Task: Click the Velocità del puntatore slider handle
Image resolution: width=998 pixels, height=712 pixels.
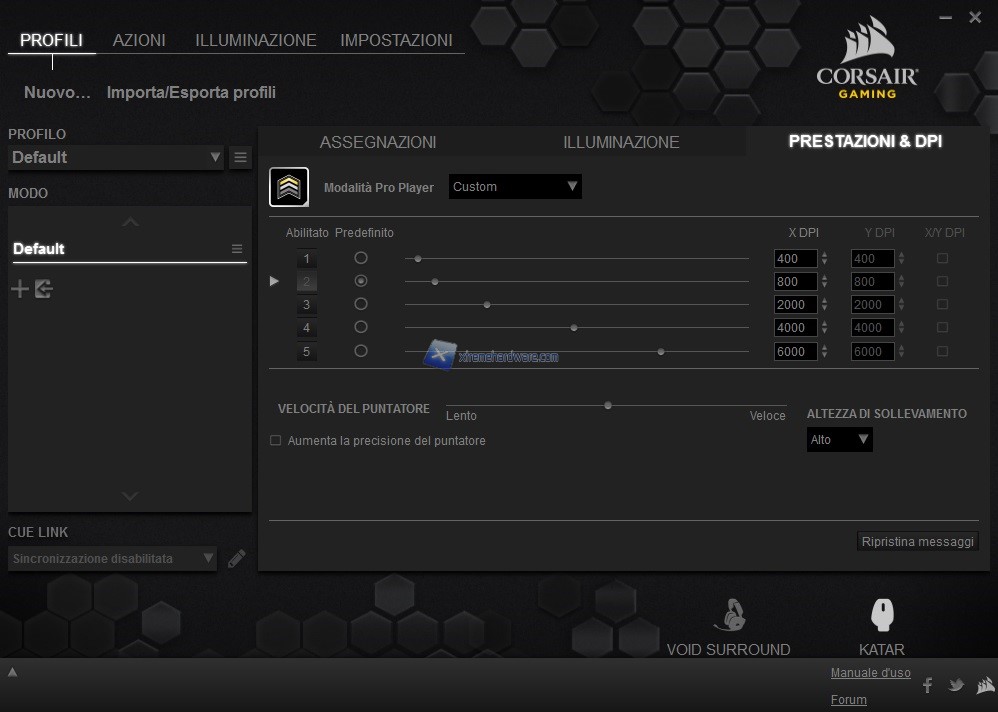Action: point(608,405)
